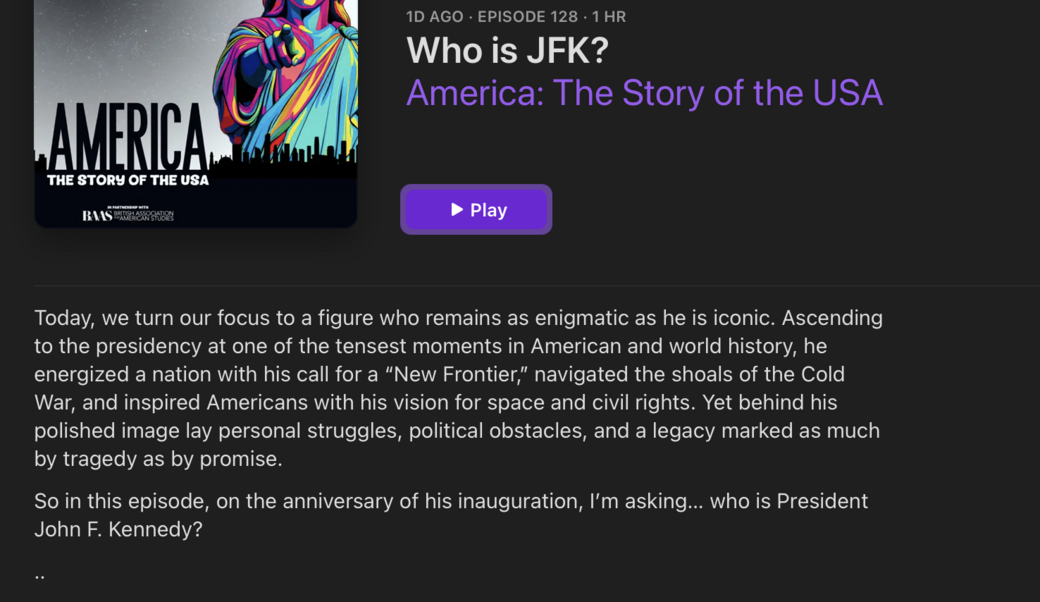Image resolution: width=1040 pixels, height=602 pixels.
Task: Click the Who is JFK? episode title
Action: pos(507,51)
